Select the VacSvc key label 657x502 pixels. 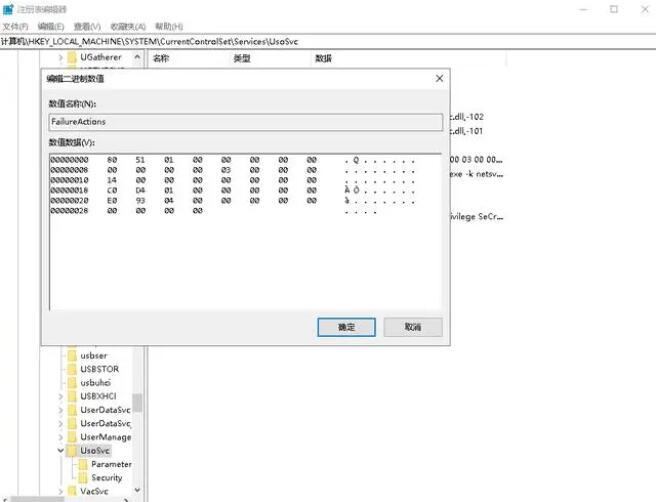pos(94,491)
